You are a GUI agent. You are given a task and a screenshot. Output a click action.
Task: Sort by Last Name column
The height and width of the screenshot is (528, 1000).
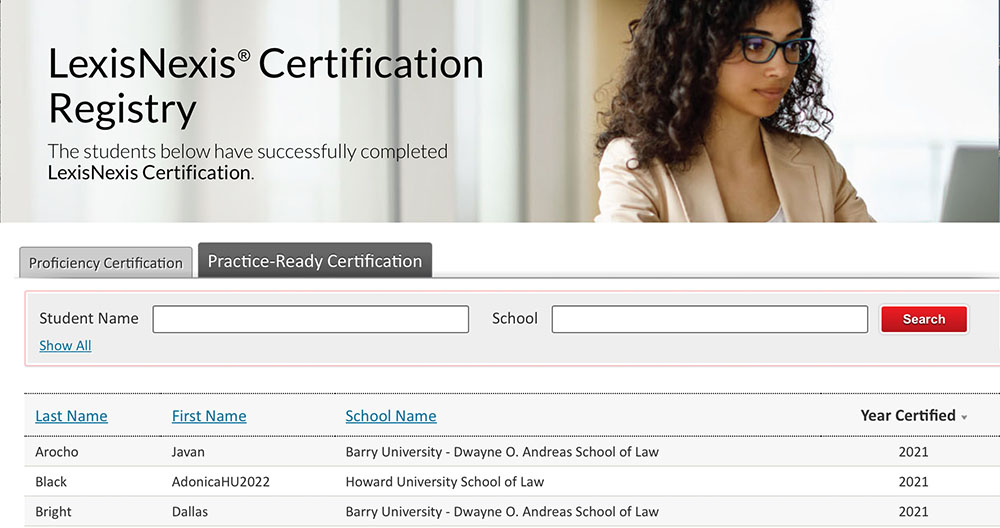click(x=71, y=416)
